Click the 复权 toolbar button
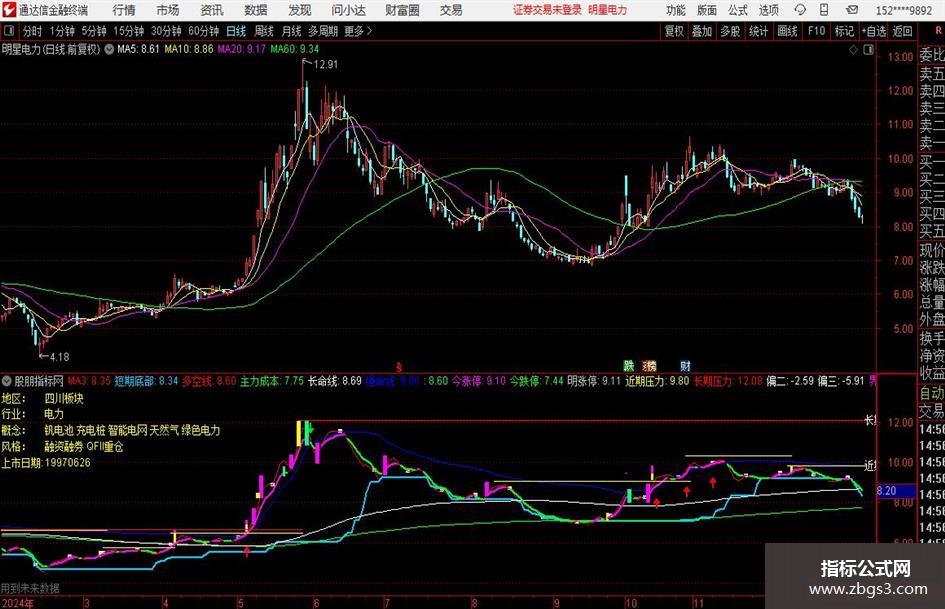 pos(674,31)
